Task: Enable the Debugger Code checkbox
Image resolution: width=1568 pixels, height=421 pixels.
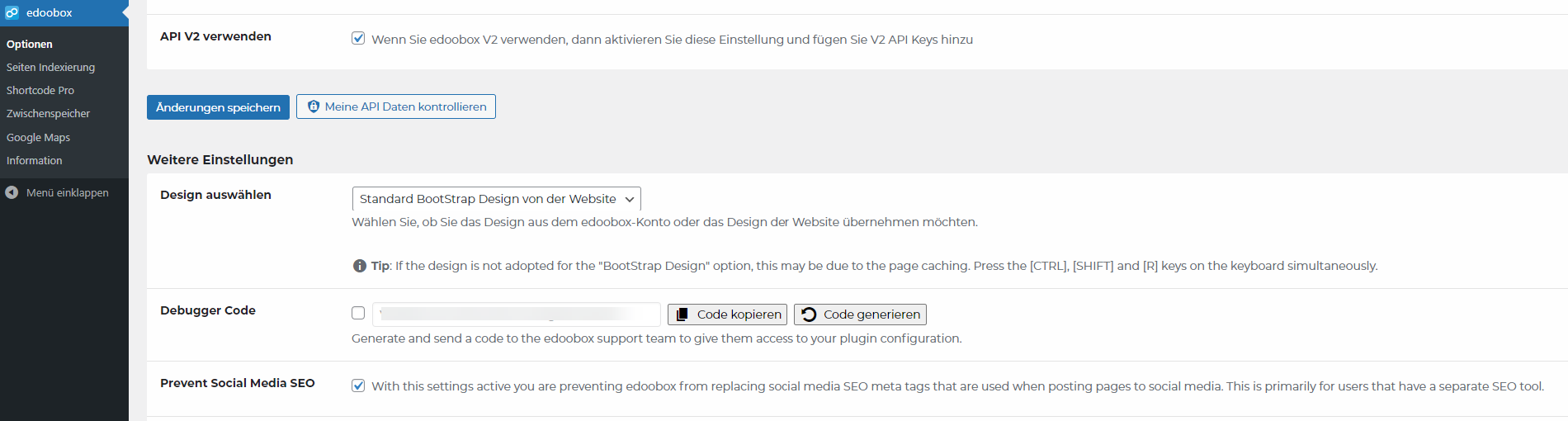Action: pyautogui.click(x=358, y=313)
